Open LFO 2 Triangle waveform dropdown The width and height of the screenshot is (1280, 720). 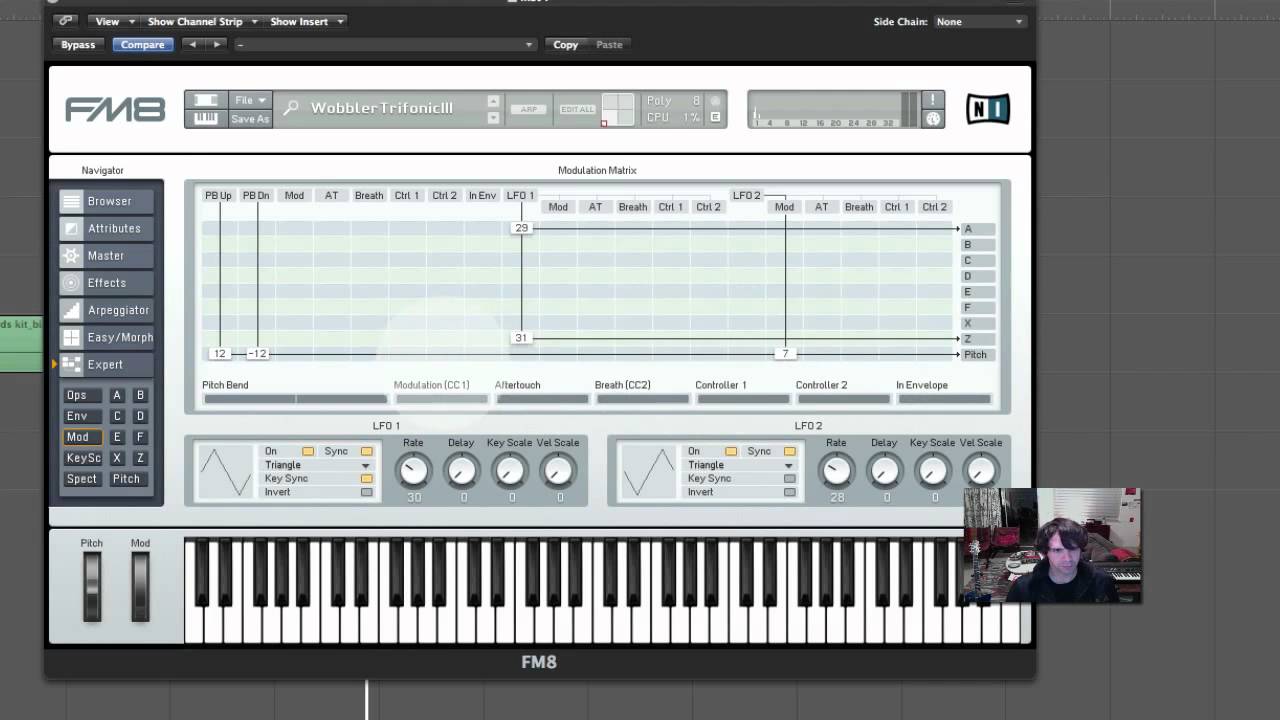click(740, 465)
